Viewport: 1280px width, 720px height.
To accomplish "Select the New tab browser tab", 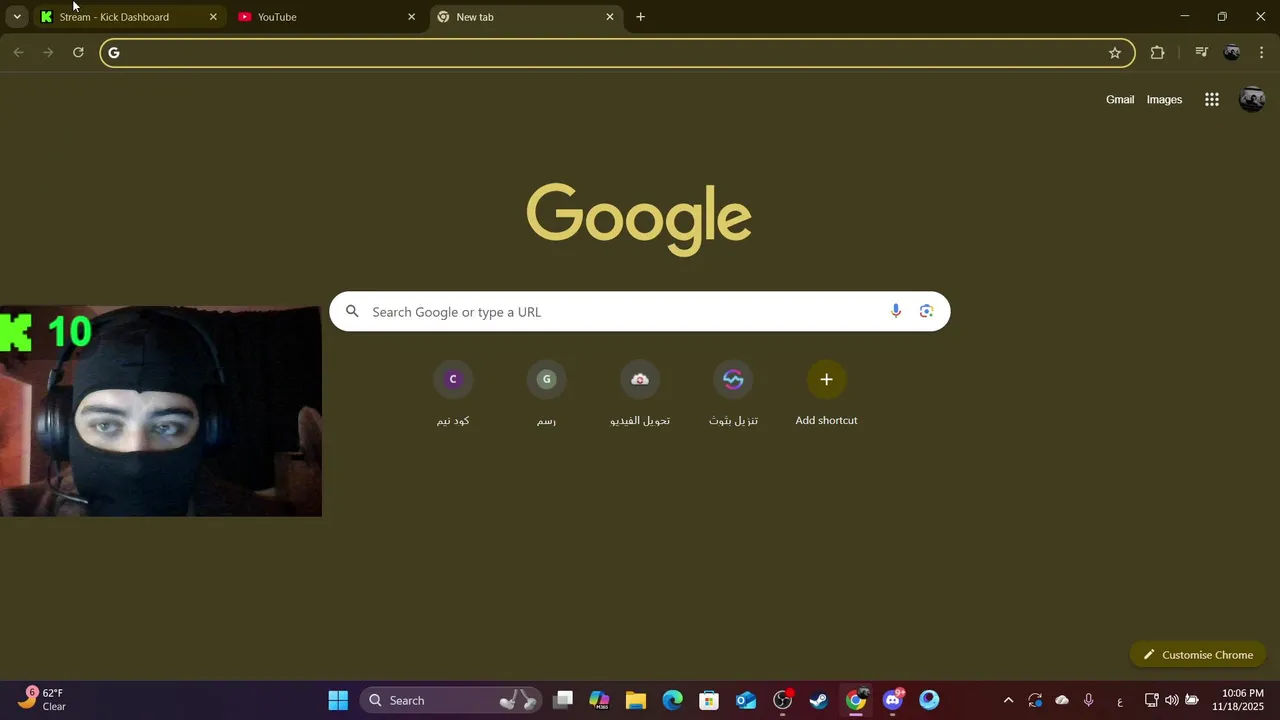I will pos(524,17).
